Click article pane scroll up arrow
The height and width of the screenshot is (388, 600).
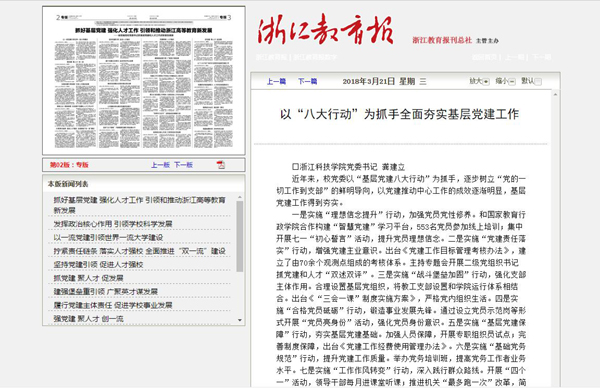pyautogui.click(x=555, y=94)
